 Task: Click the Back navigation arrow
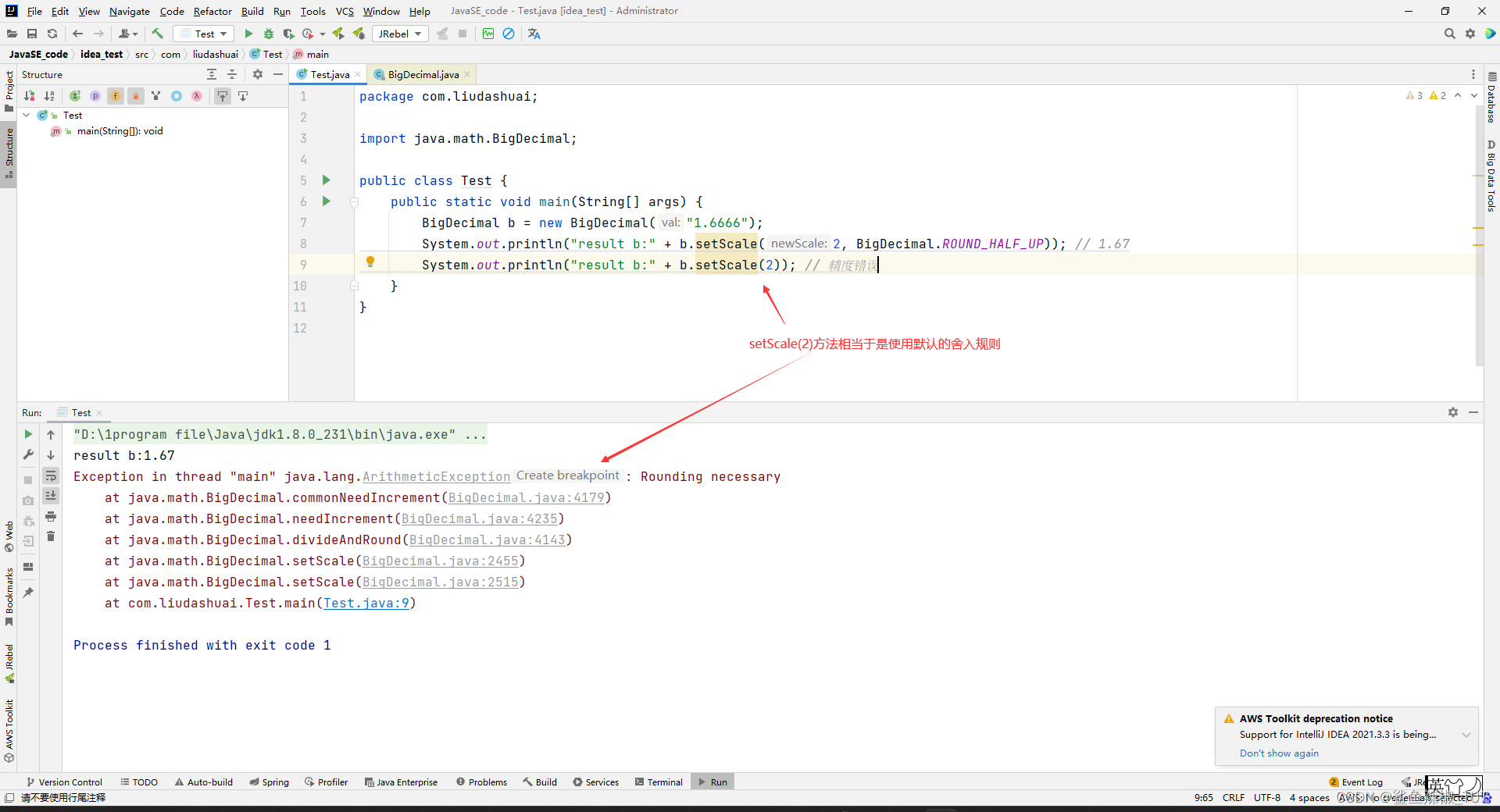[x=77, y=34]
